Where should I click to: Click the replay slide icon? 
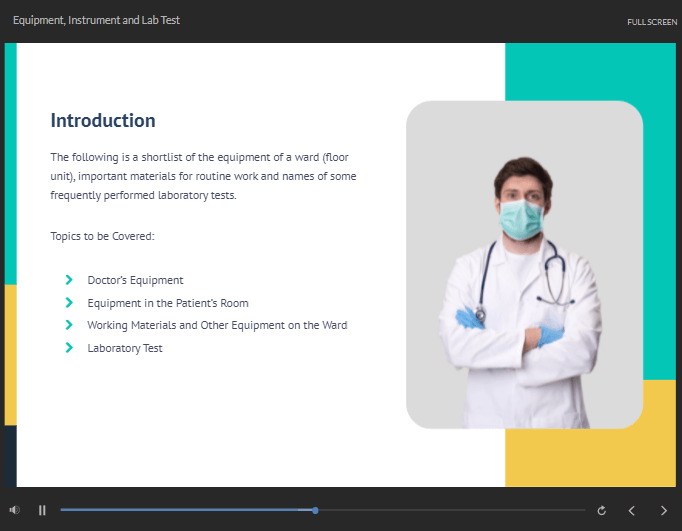[602, 511]
